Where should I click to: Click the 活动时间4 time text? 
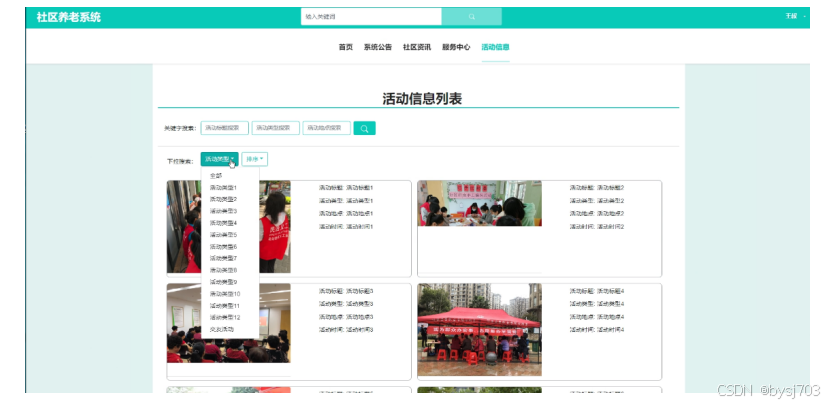pos(611,330)
